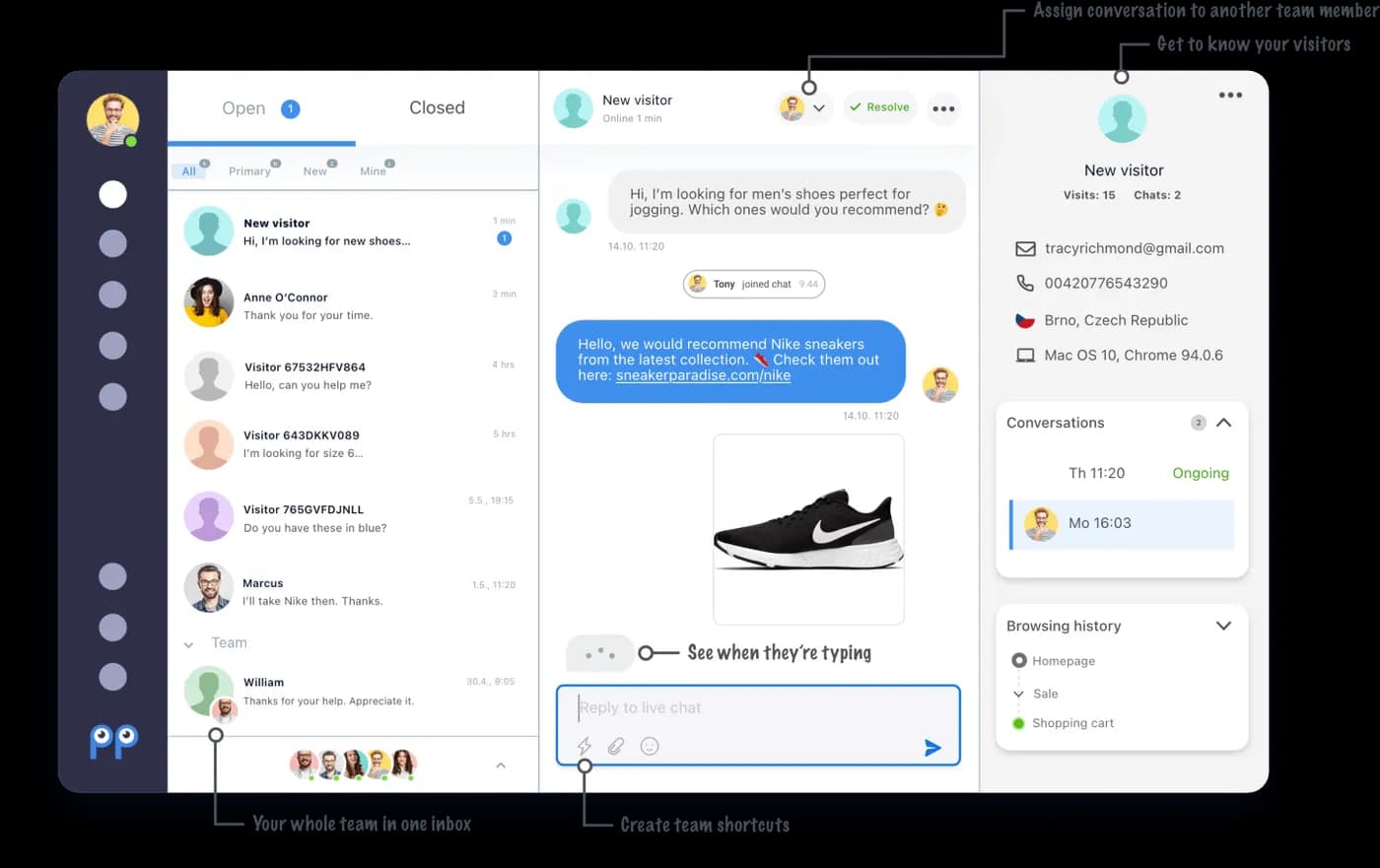Open conversation from Visitor 643DKKV089
This screenshot has height=868, width=1380.
[353, 443]
